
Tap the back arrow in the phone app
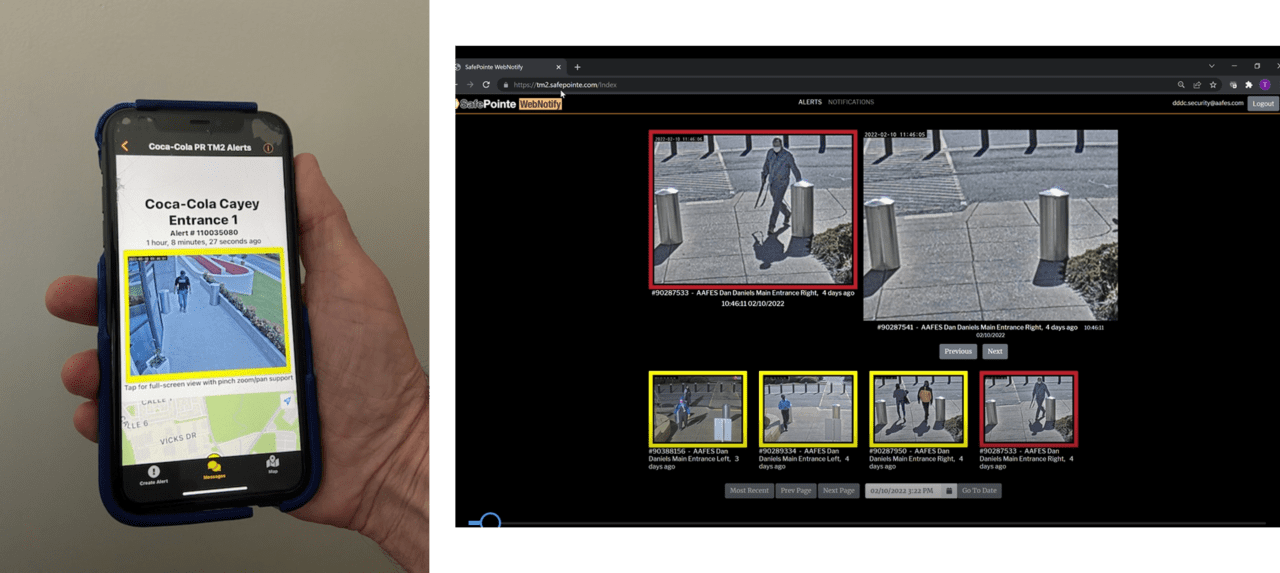pyautogui.click(x=125, y=146)
